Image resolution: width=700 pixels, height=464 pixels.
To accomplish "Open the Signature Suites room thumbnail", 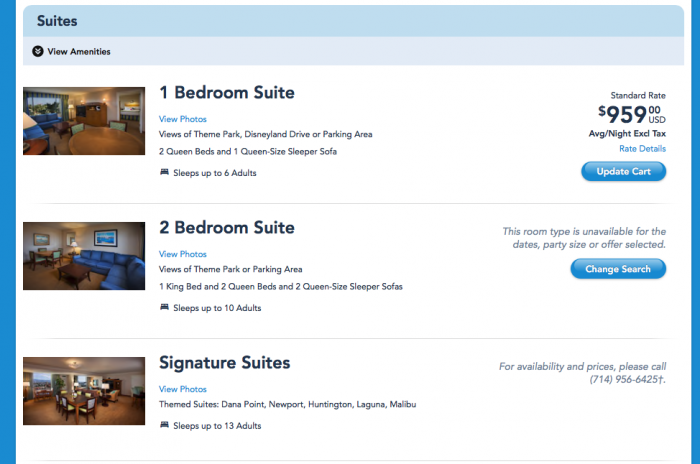I will (84, 391).
